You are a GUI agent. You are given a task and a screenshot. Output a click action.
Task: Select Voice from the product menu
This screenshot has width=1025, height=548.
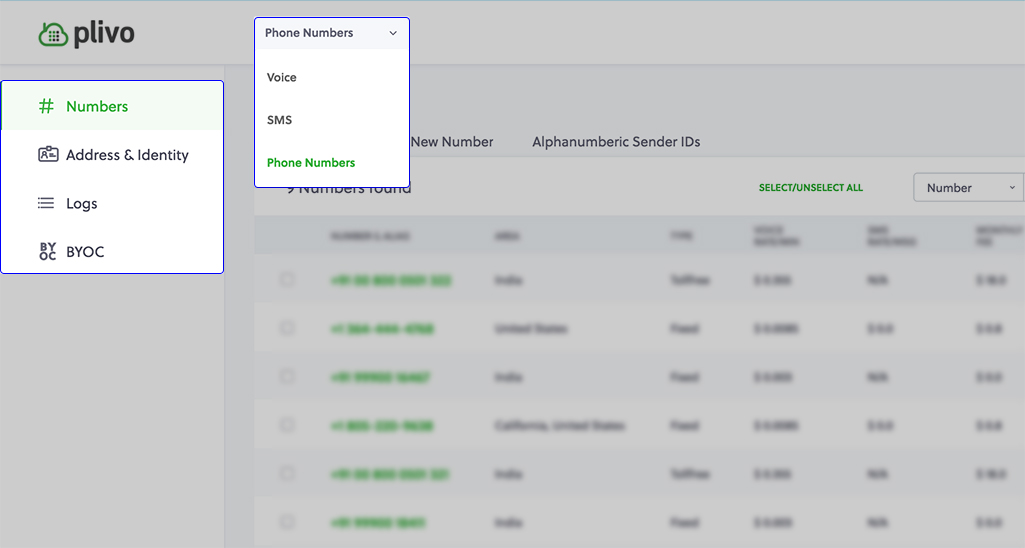282,78
